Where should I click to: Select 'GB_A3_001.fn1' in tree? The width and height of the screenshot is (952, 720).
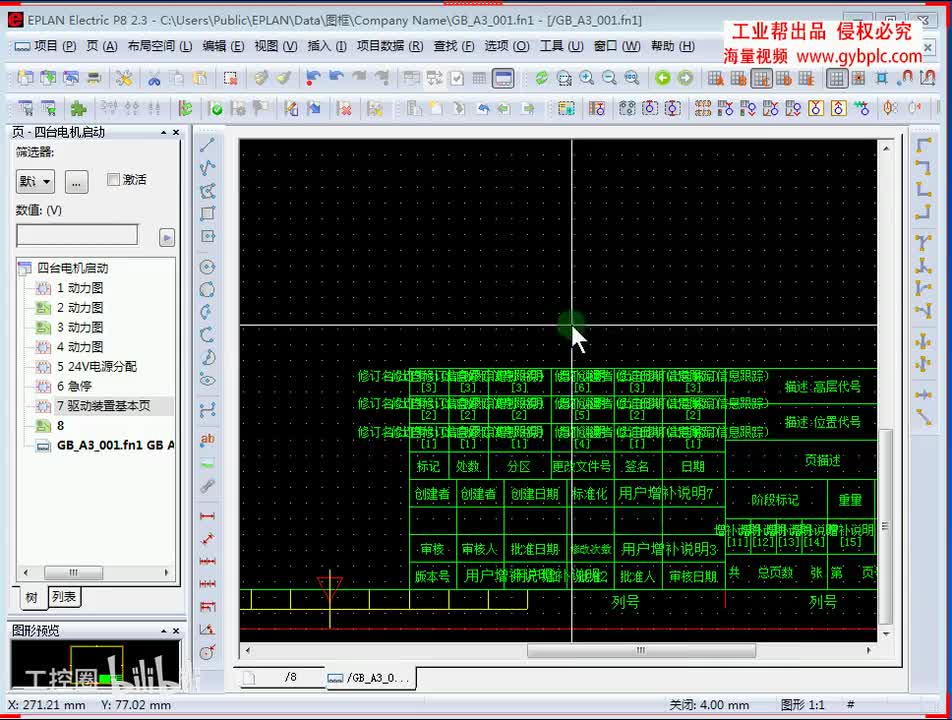coord(115,445)
